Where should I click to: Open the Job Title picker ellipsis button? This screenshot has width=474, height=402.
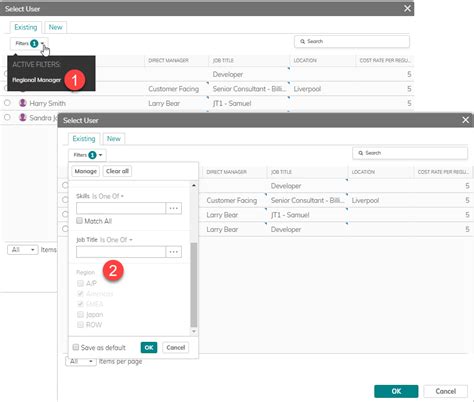(x=174, y=252)
